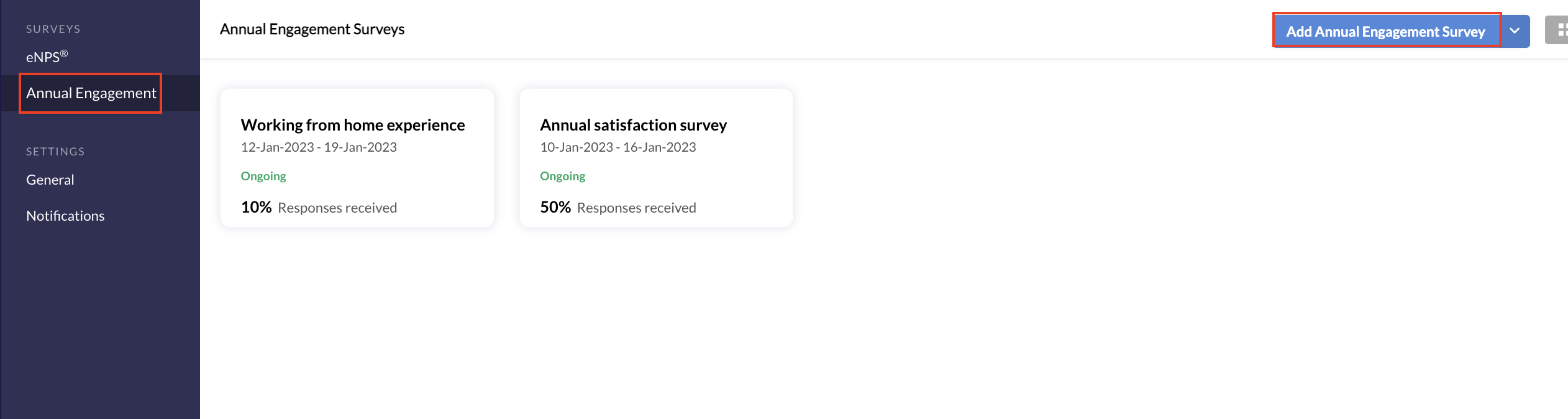This screenshot has height=419, width=1568.
Task: Click the SETTINGS section header
Action: pyautogui.click(x=55, y=152)
